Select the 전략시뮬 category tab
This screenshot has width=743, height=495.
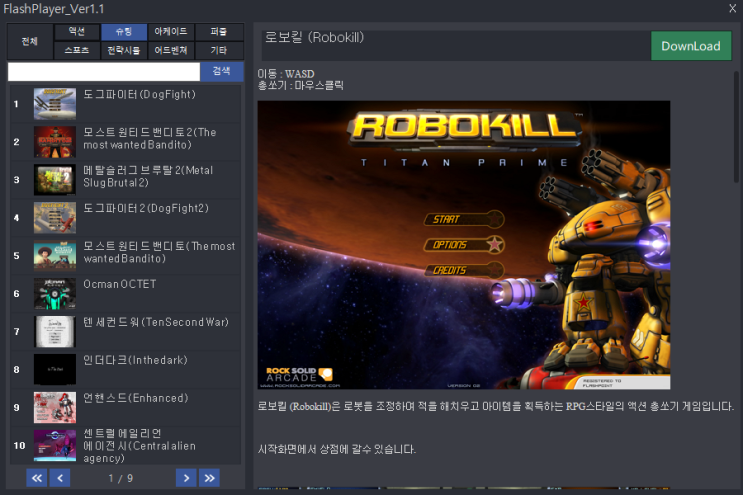tap(124, 50)
